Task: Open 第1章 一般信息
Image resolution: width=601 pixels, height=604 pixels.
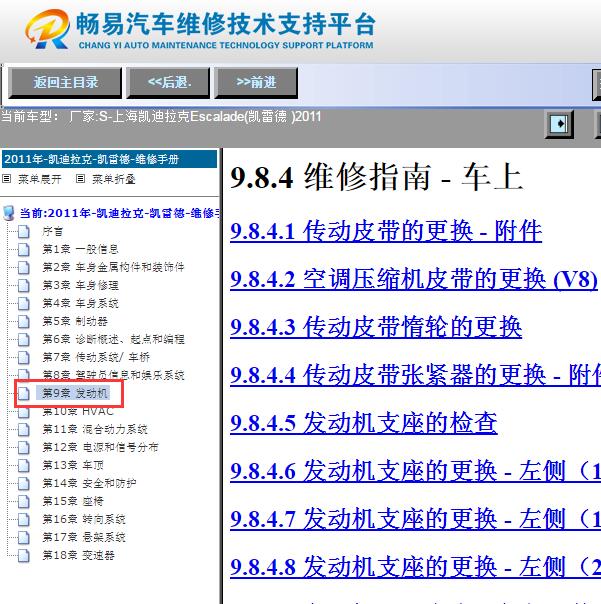Action: (80, 249)
